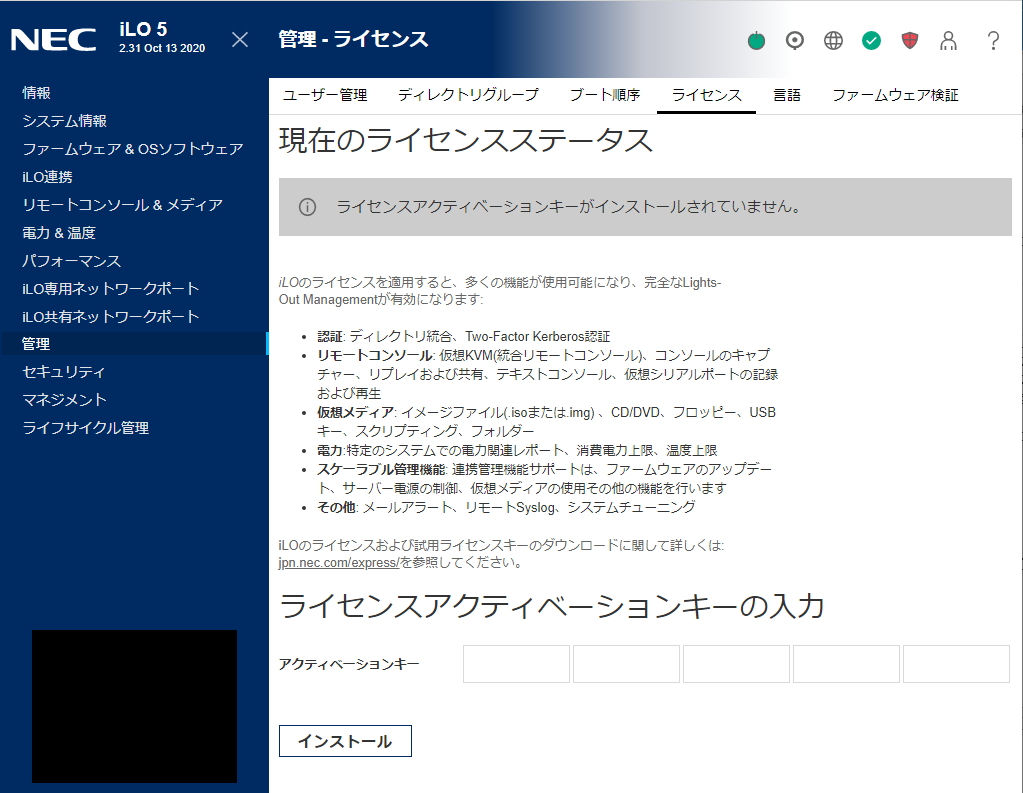Click the third activation key field

pos(736,664)
